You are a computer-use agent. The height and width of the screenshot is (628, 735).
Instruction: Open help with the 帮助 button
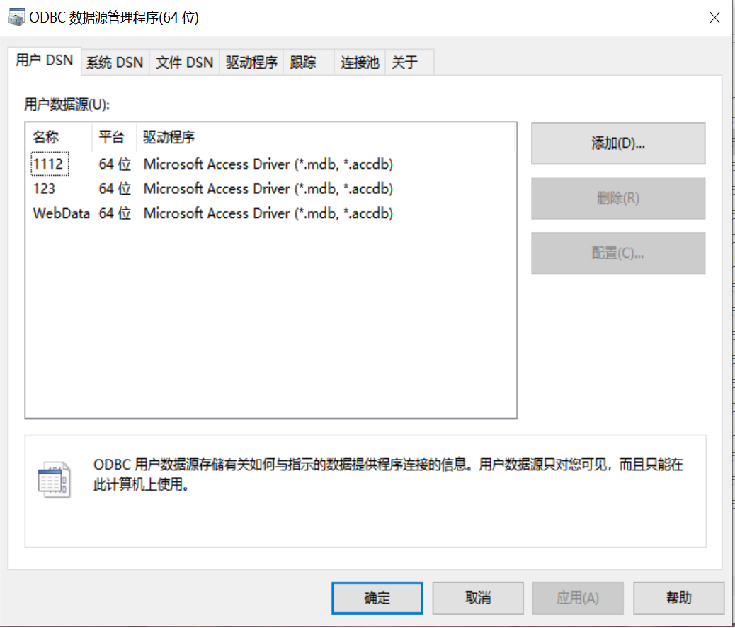coord(678,598)
